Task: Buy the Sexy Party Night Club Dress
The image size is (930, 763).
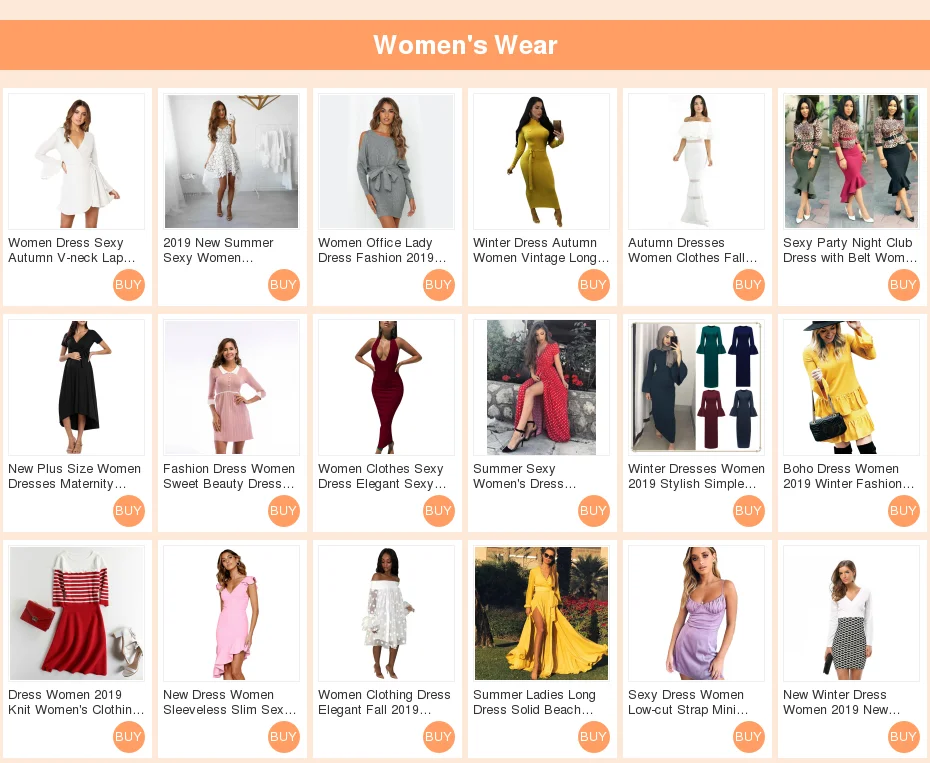Action: [x=904, y=285]
